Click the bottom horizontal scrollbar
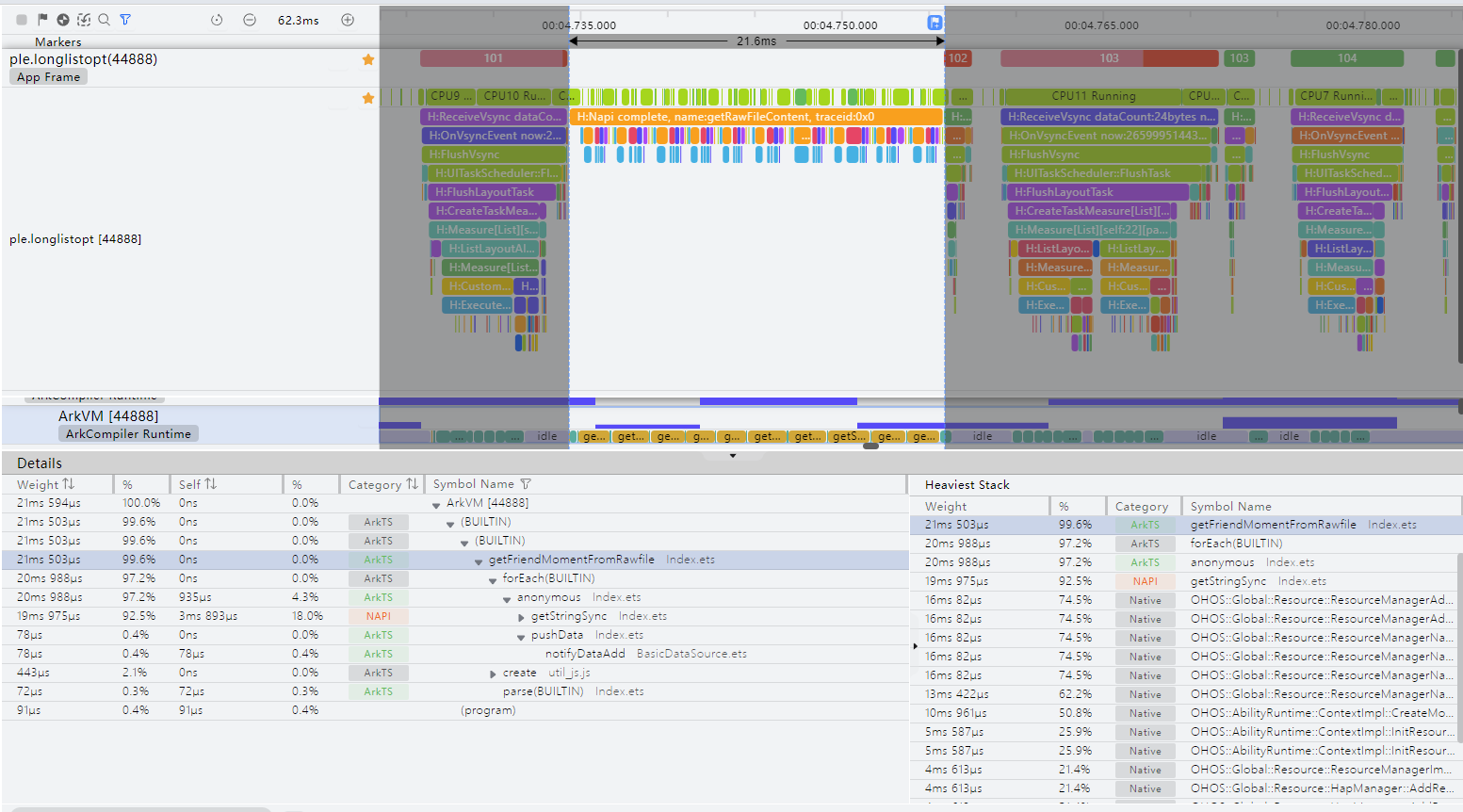Viewport: 1463px width, 812px height. [x=141, y=809]
